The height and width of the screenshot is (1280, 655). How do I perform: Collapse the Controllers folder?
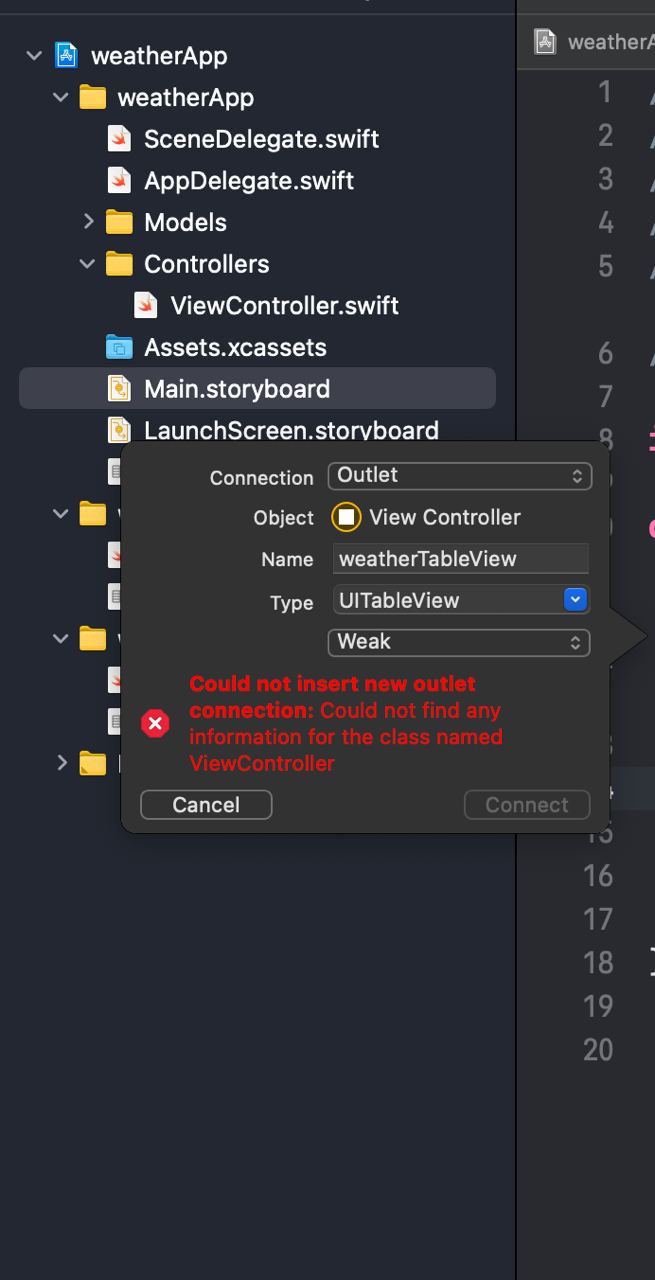88,264
